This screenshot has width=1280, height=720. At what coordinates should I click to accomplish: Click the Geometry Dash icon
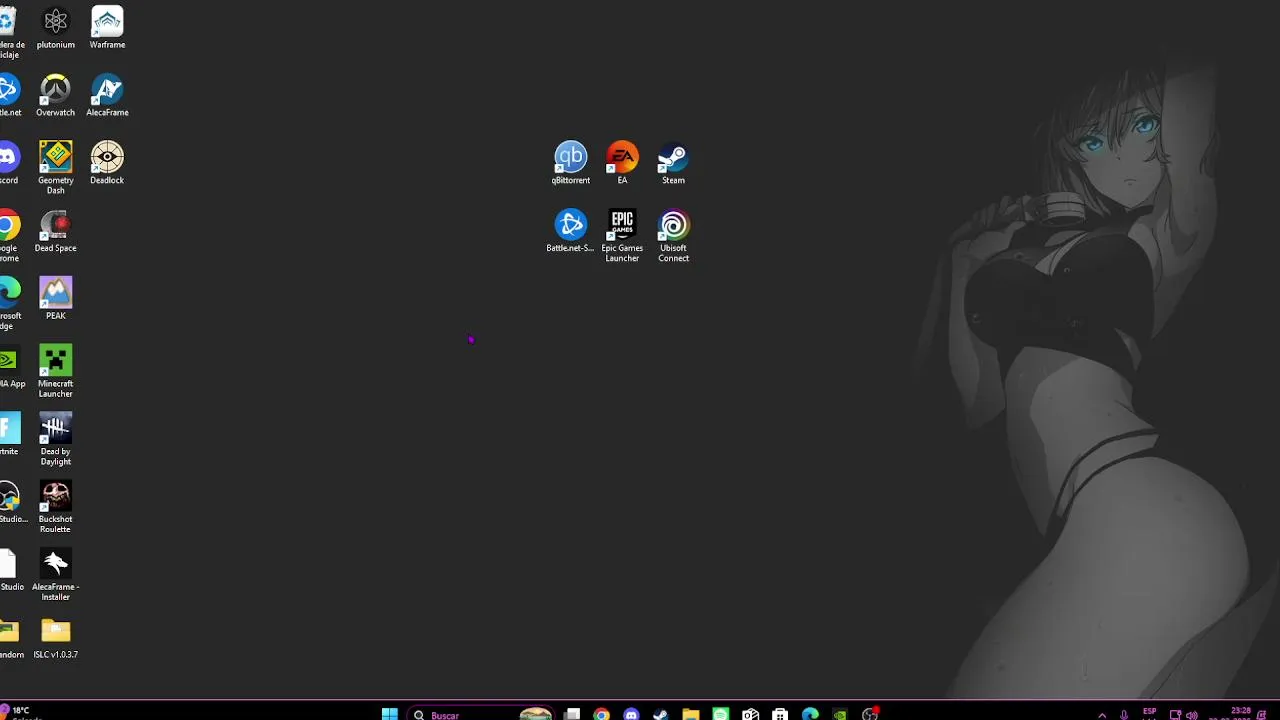[55, 167]
